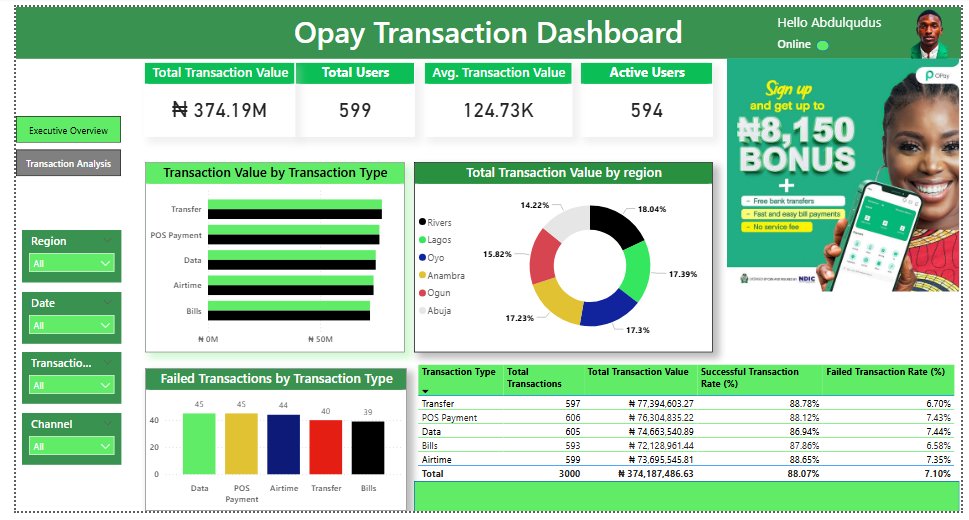Click the Total value ₦374,187,486.63

(656, 474)
